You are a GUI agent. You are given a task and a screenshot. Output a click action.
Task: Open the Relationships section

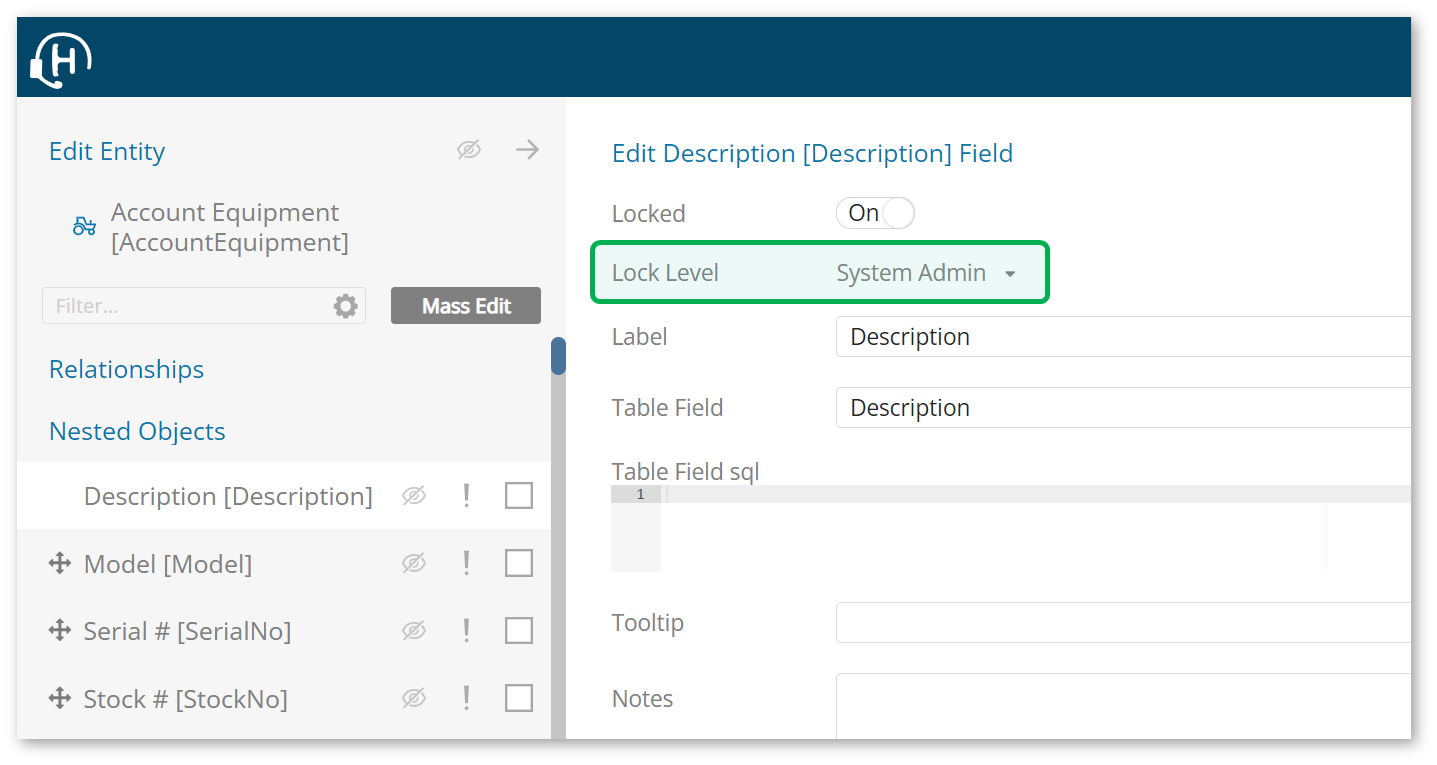pos(126,369)
